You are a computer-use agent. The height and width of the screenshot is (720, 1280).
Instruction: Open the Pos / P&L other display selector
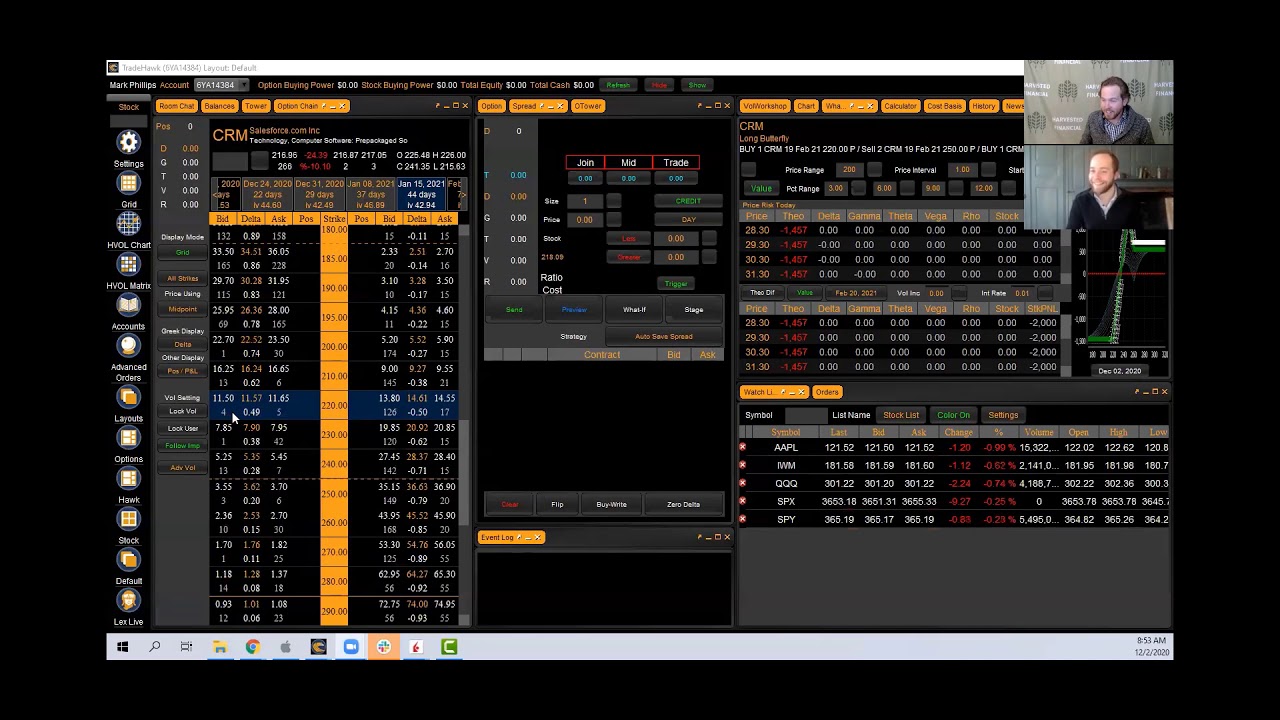(182, 371)
